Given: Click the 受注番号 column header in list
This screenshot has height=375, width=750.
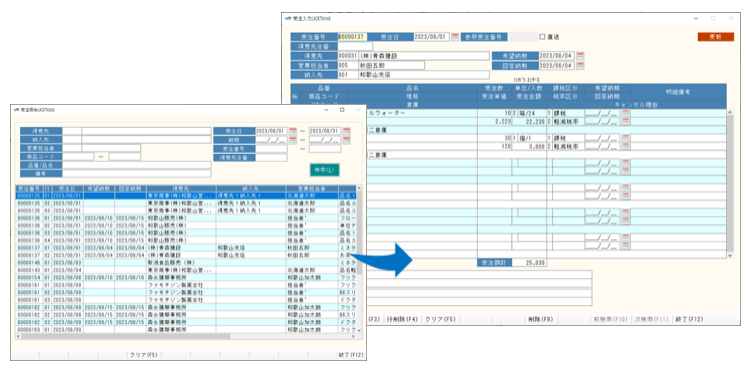Looking at the screenshot, I should tap(30, 188).
